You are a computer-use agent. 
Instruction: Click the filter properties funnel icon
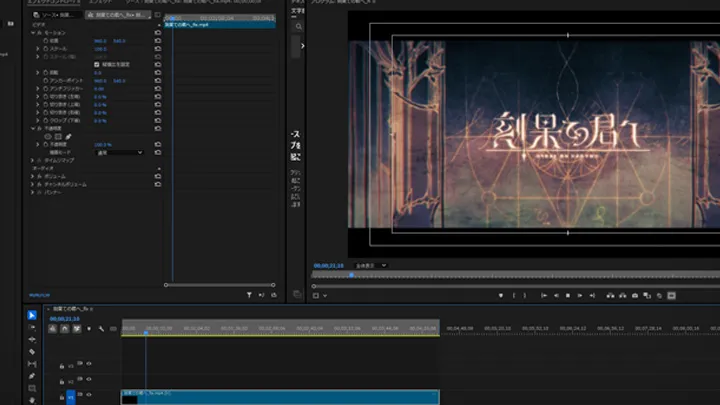[x=249, y=295]
